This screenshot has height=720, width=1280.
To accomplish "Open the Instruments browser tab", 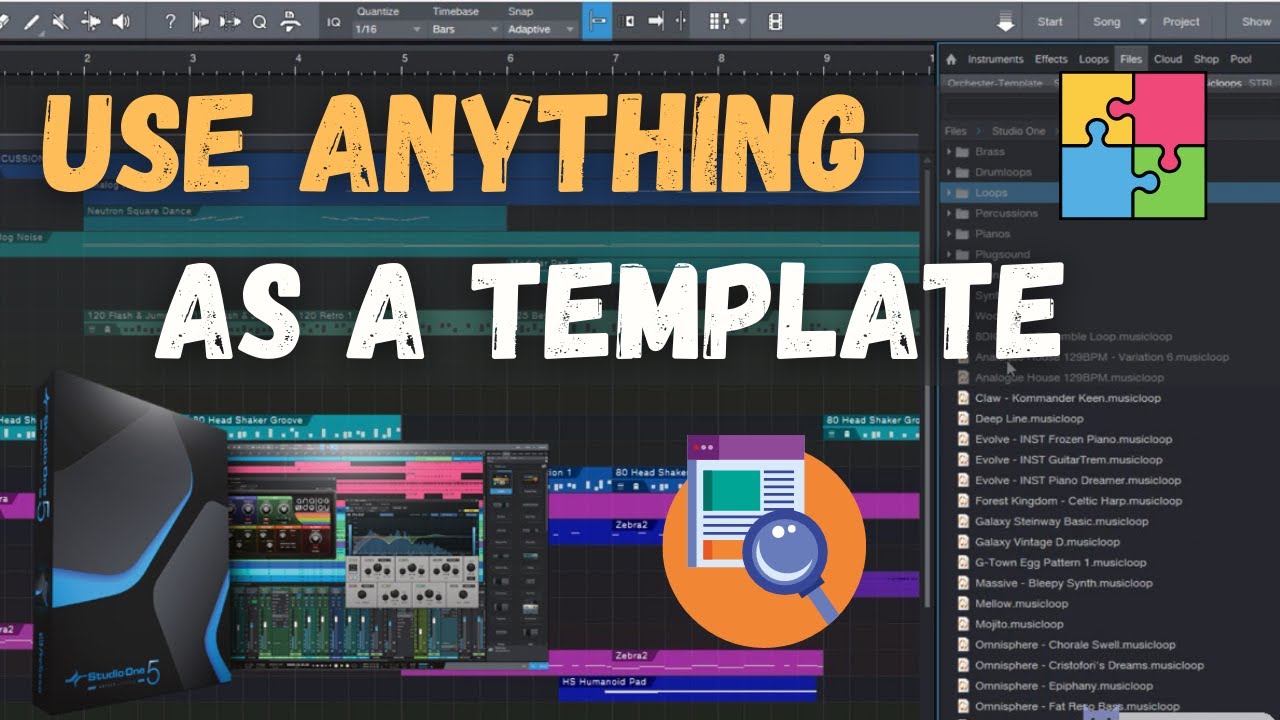I will pos(995,59).
